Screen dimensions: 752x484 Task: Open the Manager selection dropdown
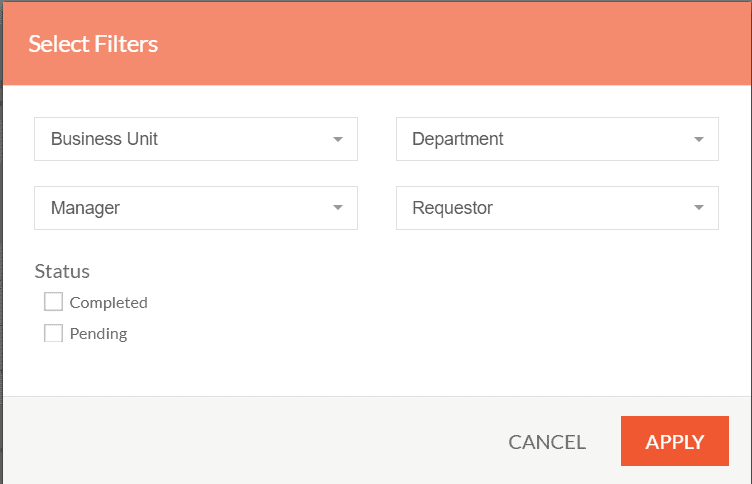[196, 208]
